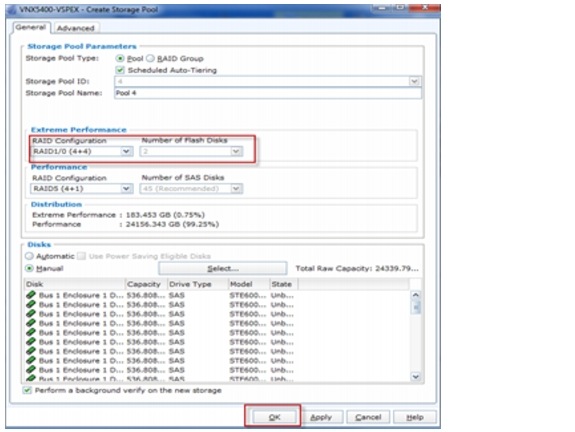Toggle Use Power Saving Eligible Disks checkbox
The image size is (575, 432).
point(81,256)
